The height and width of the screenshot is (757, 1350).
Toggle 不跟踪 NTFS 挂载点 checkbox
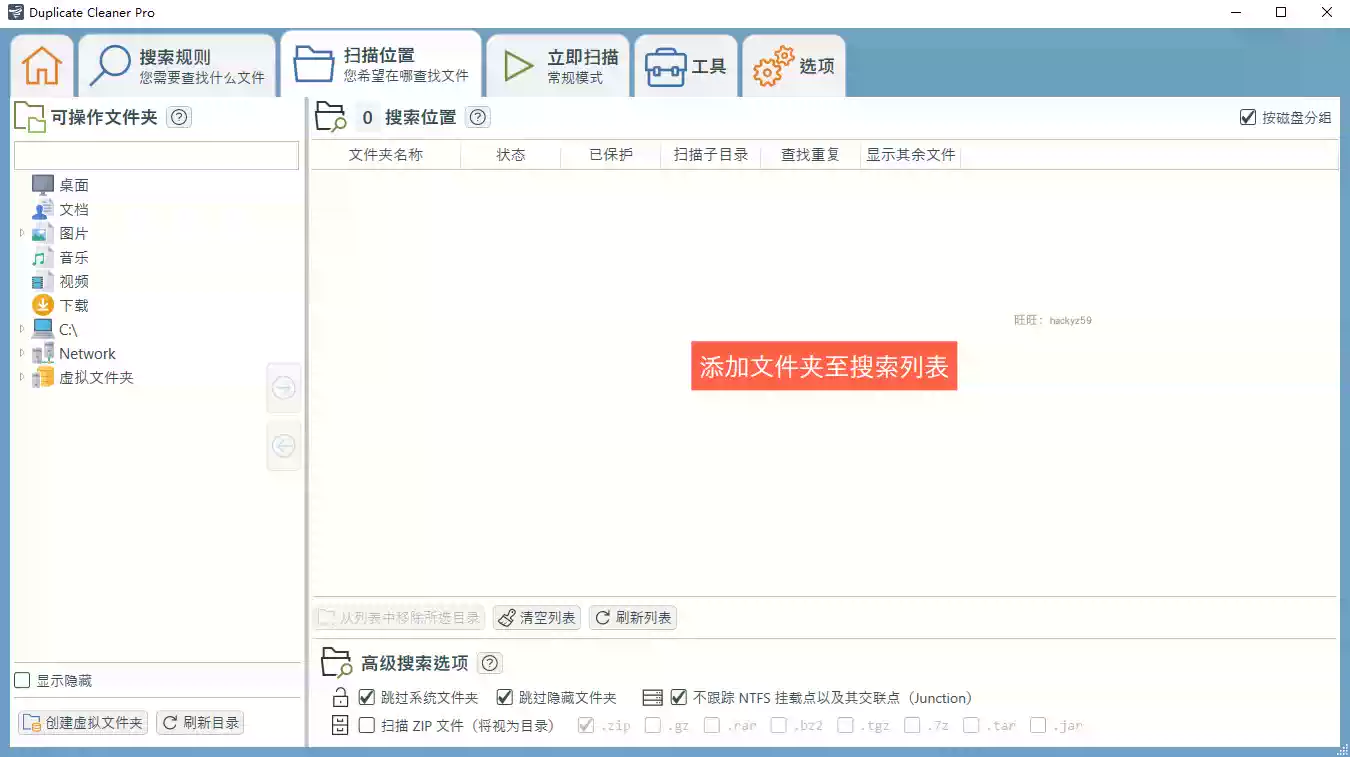coord(679,697)
